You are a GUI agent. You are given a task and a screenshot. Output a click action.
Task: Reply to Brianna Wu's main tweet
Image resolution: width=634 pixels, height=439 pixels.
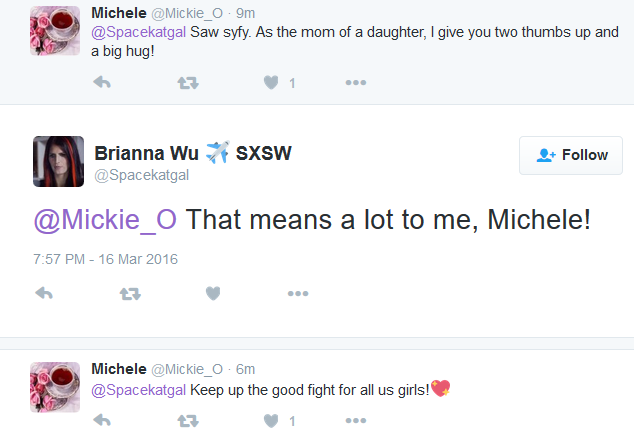coord(44,293)
